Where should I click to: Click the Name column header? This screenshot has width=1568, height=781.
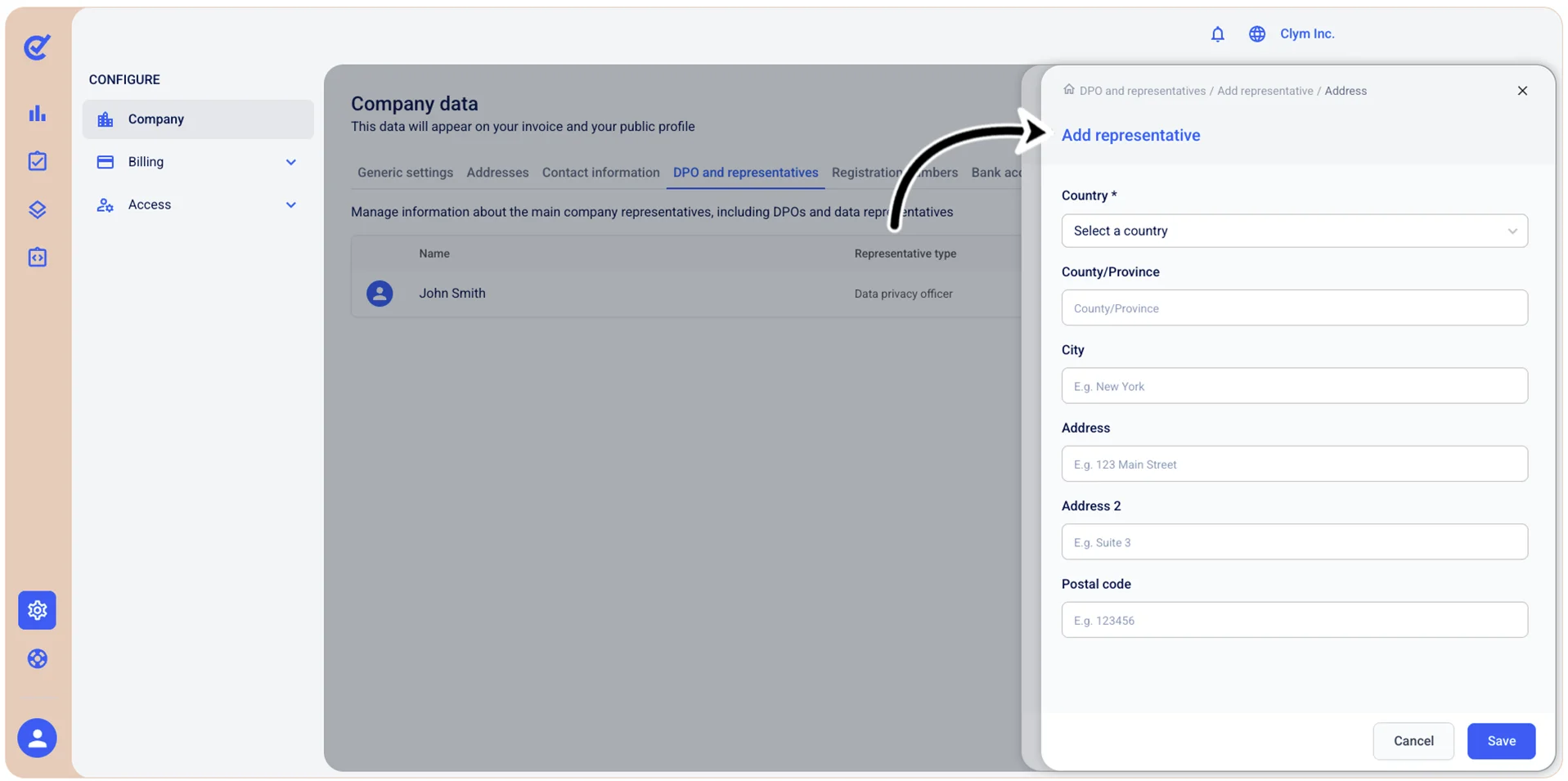coord(434,254)
